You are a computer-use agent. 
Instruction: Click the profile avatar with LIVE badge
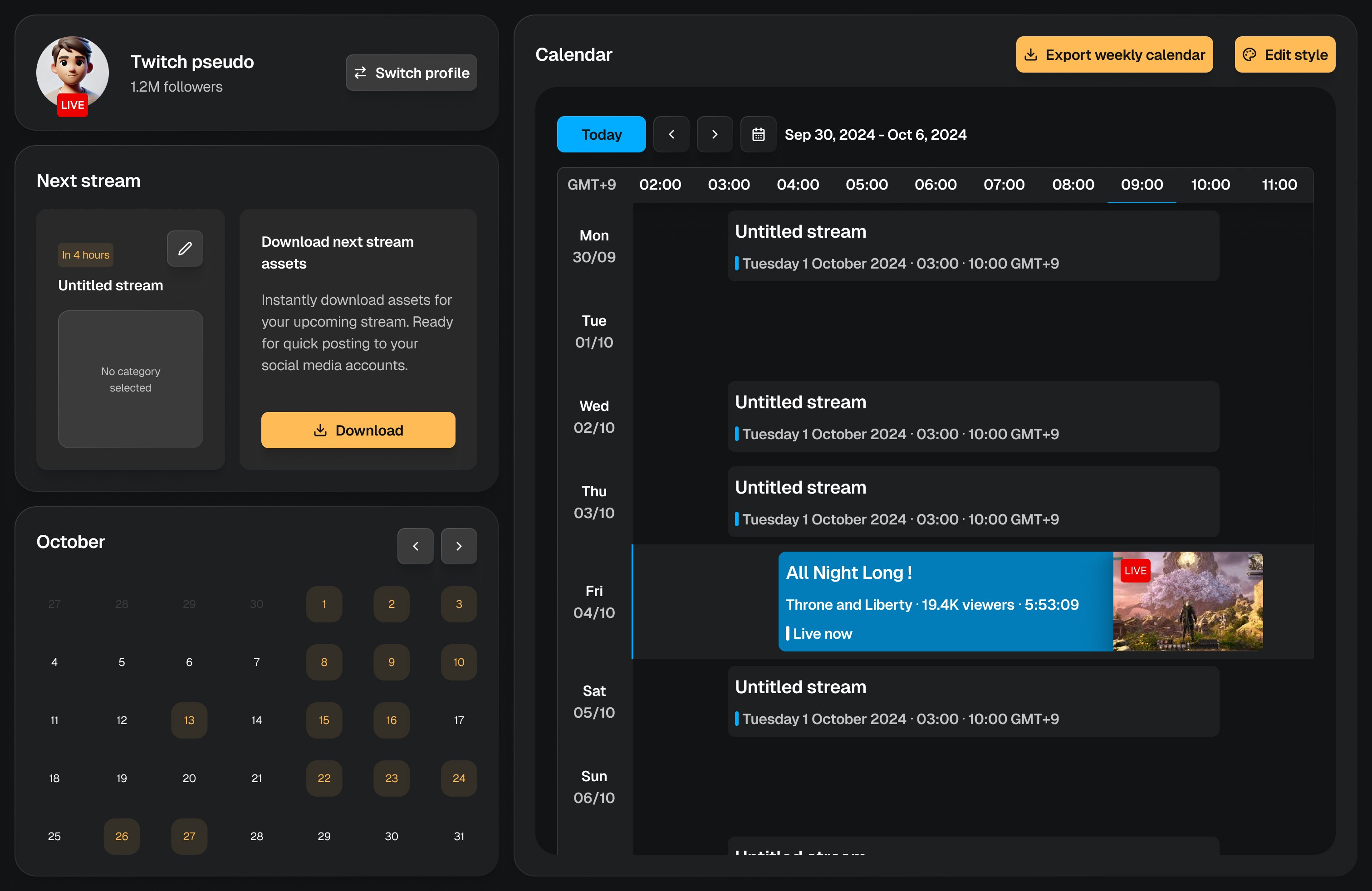(72, 73)
